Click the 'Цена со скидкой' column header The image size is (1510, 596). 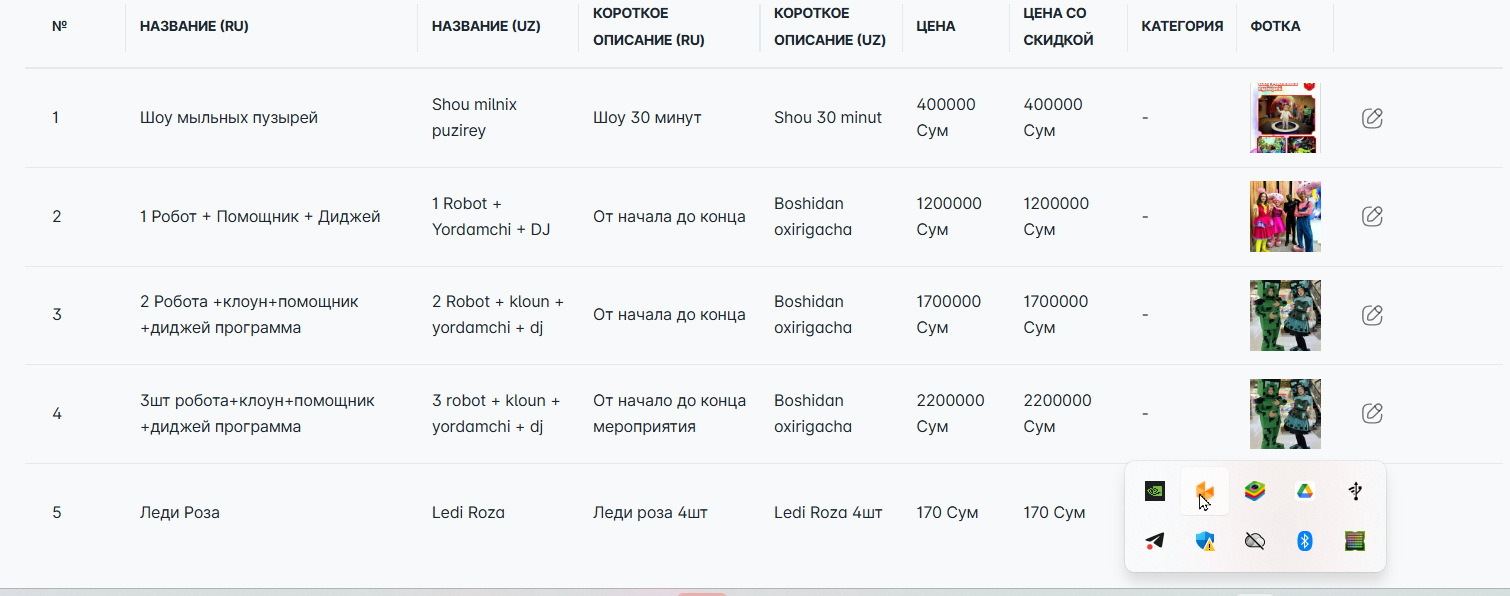click(1058, 27)
